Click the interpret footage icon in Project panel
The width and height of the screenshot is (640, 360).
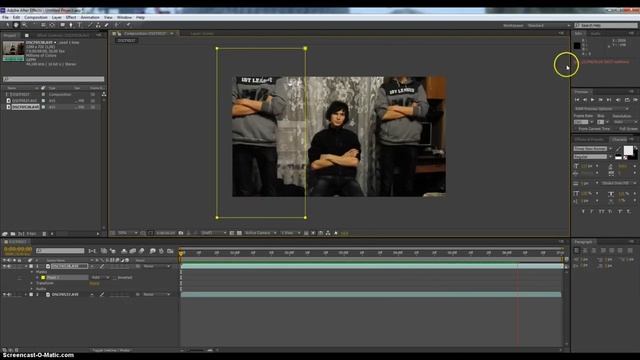[x=5, y=234]
